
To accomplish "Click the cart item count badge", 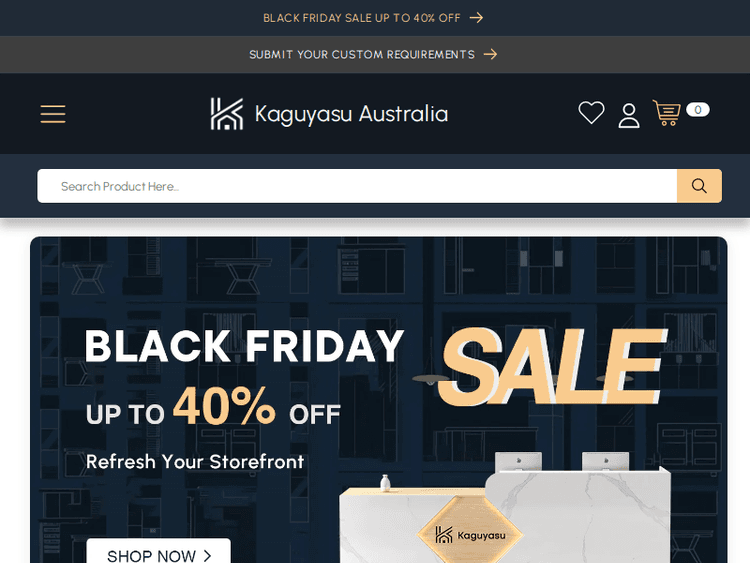I will tap(697, 110).
